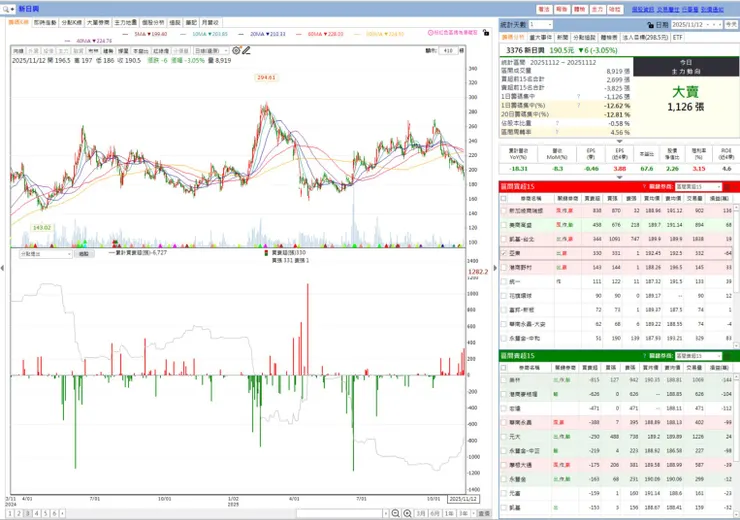Collapse panel with left edge arrow
This screenshot has width=740, height=520.
pos(2,268)
